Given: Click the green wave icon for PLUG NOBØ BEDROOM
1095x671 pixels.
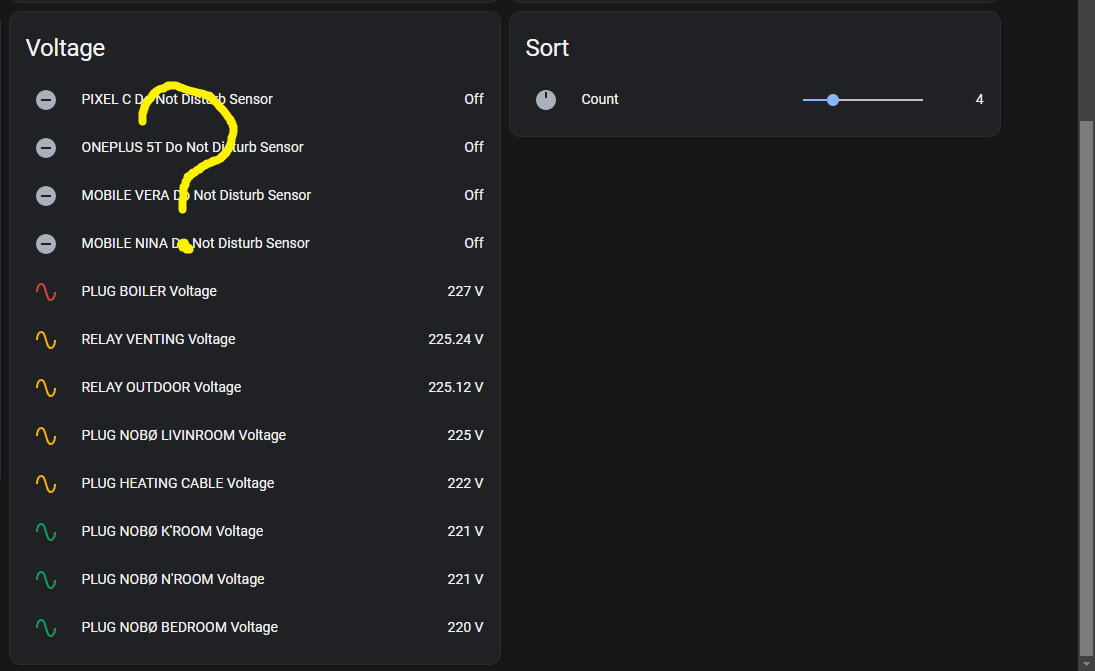Looking at the screenshot, I should point(46,627).
